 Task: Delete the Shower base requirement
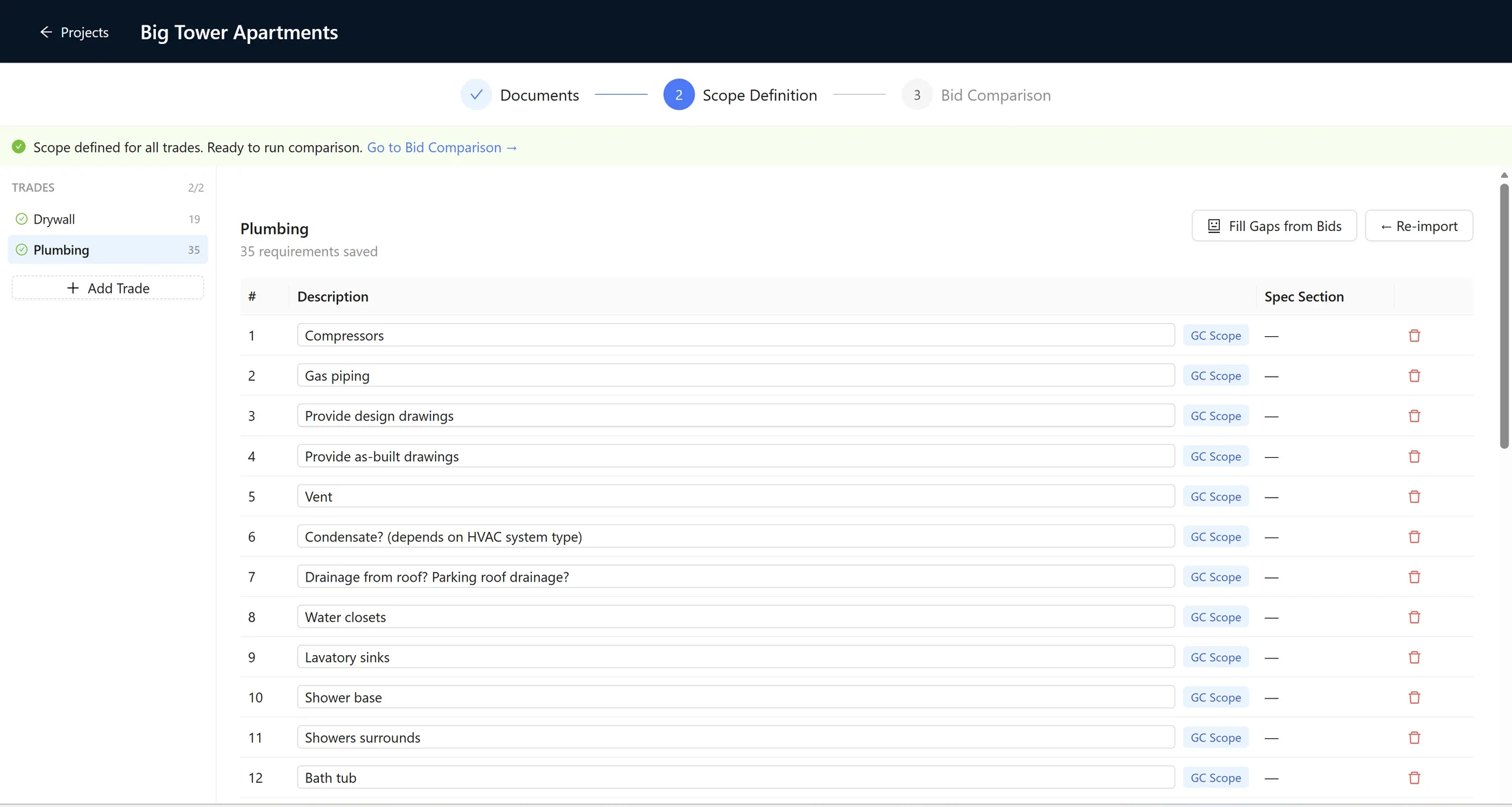(1414, 698)
